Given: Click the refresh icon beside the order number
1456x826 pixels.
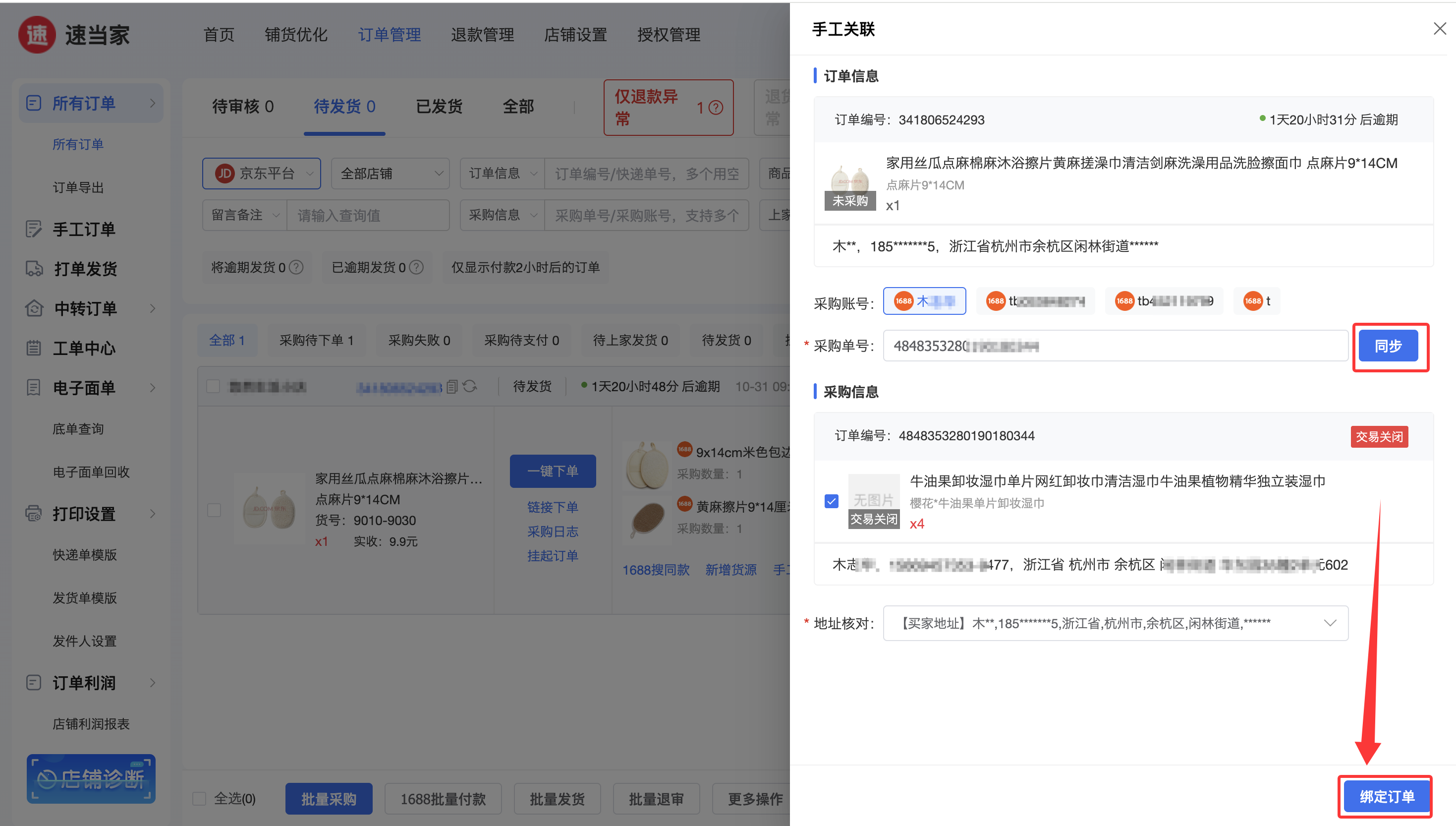Looking at the screenshot, I should [469, 386].
